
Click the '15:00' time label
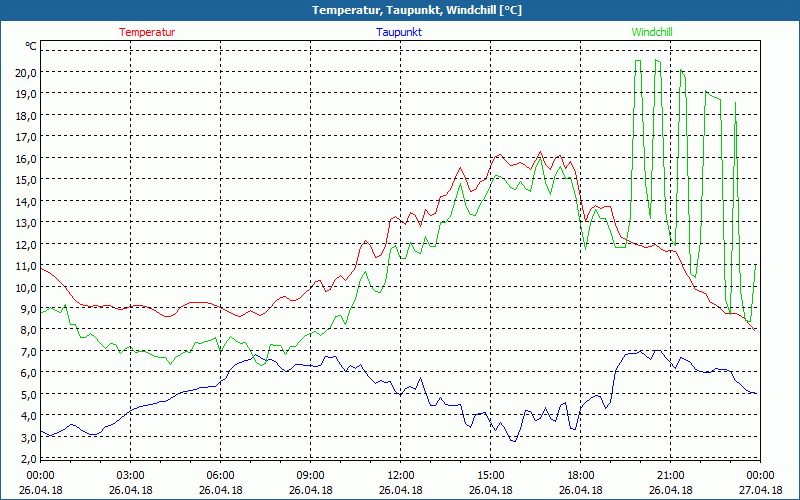(491, 476)
